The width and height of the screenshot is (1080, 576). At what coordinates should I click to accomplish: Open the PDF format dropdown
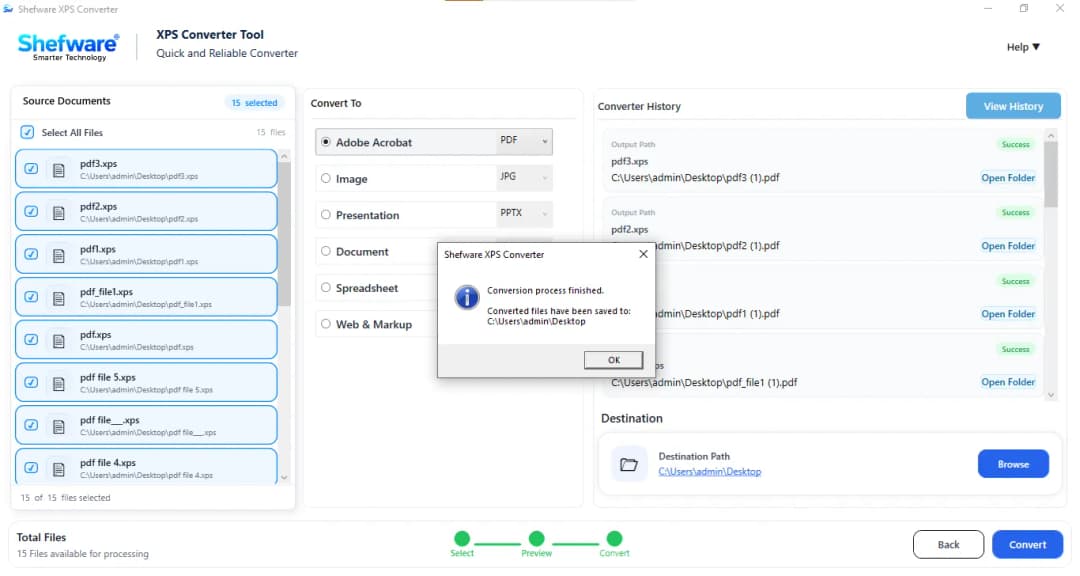[523, 141]
